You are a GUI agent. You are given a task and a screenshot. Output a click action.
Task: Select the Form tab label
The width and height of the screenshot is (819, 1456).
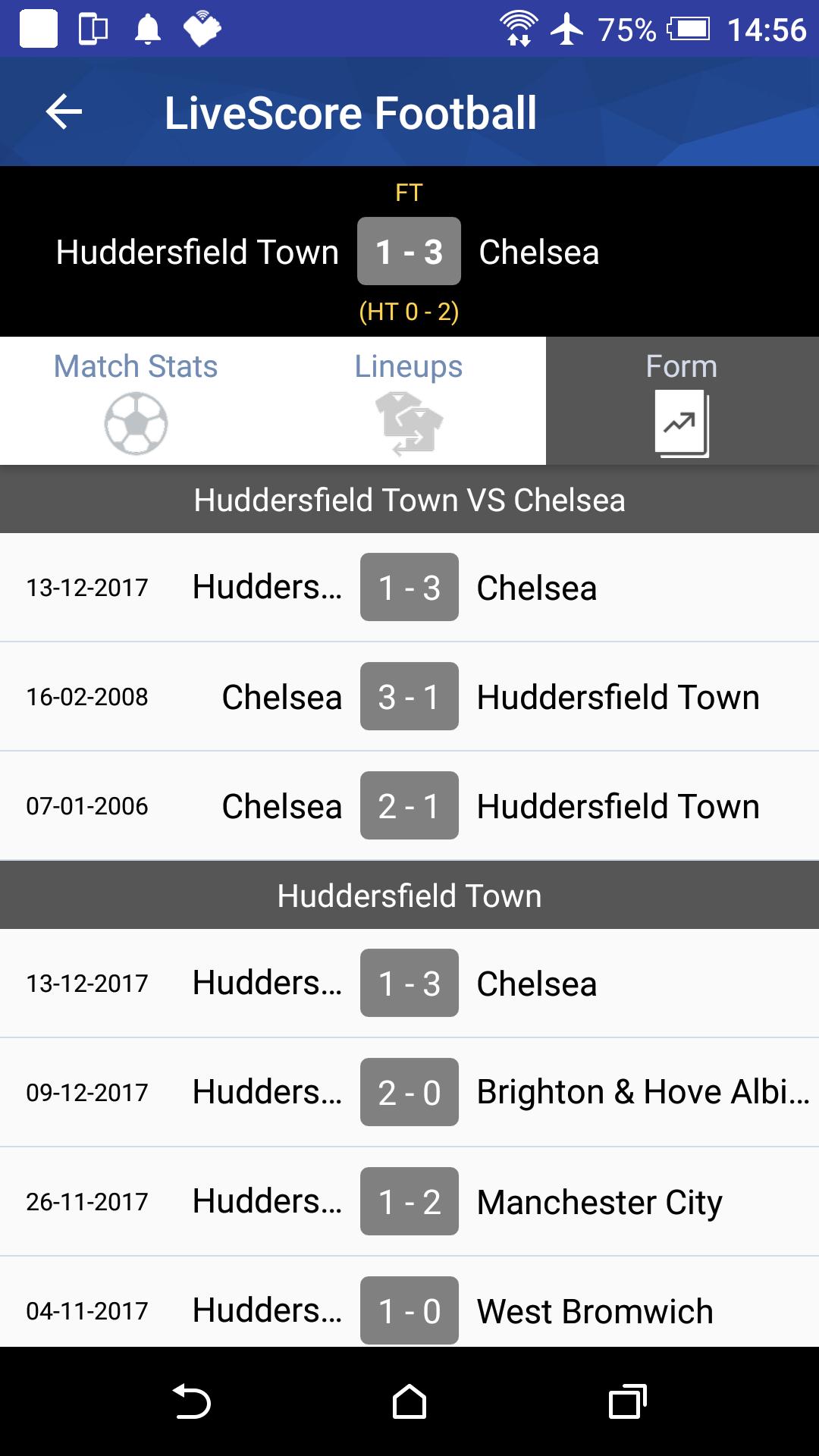tap(682, 367)
